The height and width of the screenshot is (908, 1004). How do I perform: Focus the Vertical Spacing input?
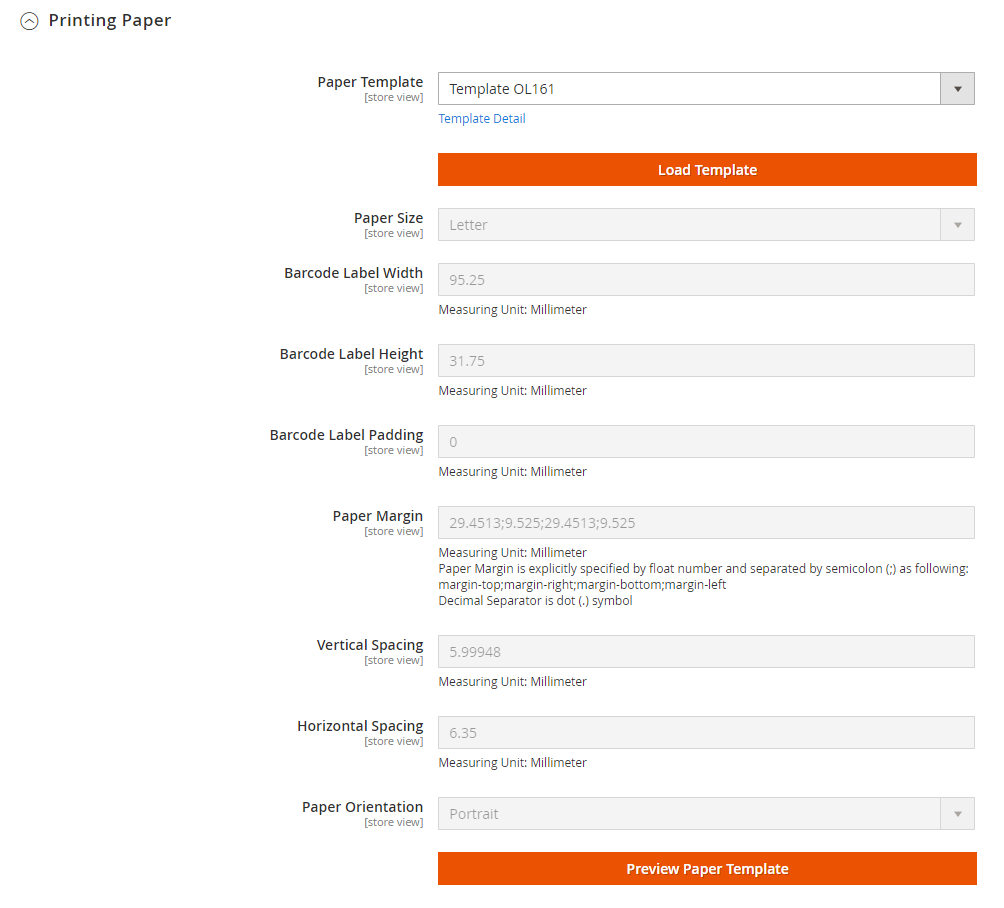pyautogui.click(x=706, y=652)
